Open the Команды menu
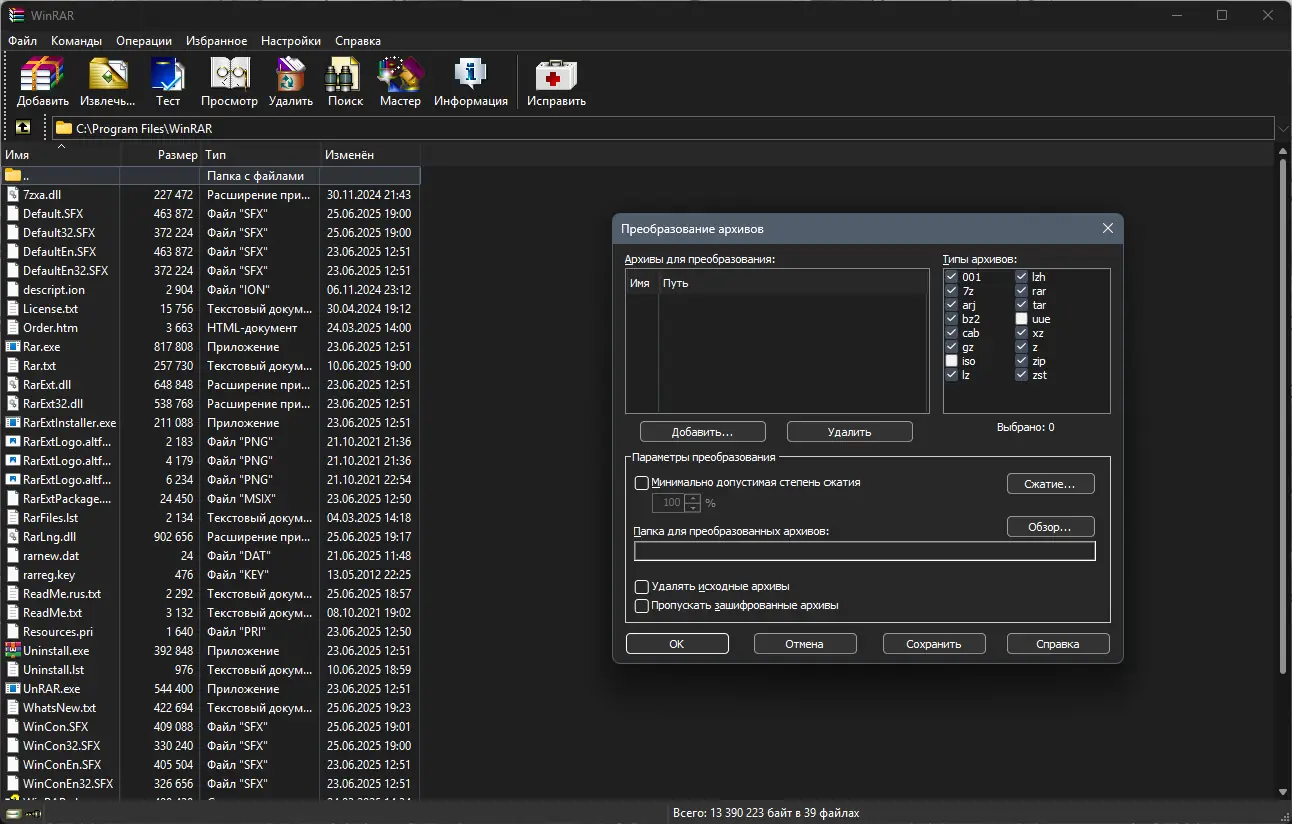Image resolution: width=1292 pixels, height=824 pixels. tap(76, 41)
